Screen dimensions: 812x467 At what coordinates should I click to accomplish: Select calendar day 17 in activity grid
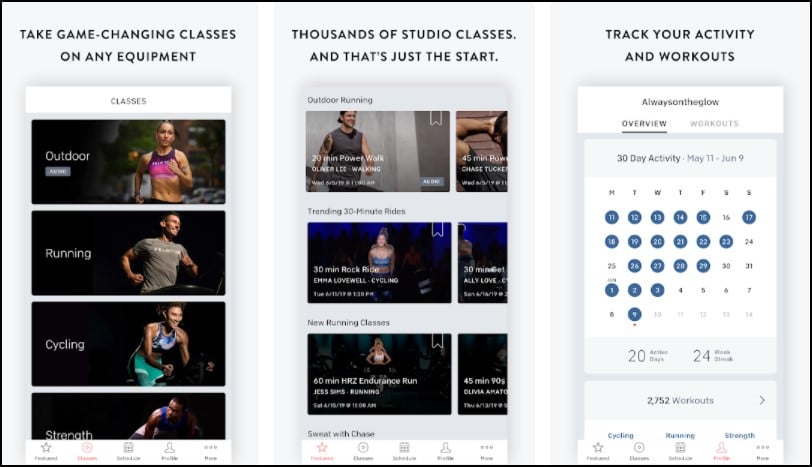(x=749, y=217)
